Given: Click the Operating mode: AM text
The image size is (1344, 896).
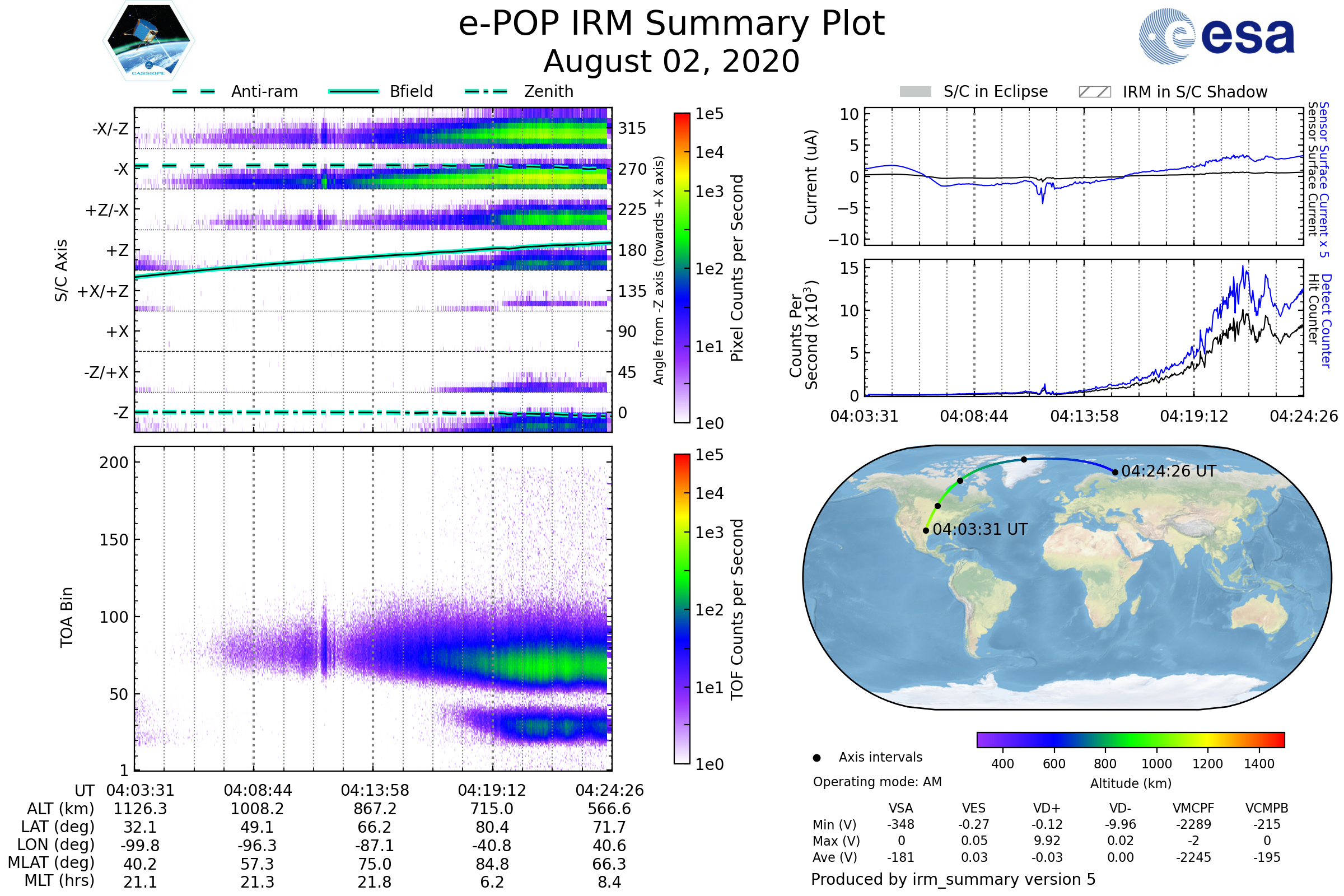Looking at the screenshot, I should 877,782.
